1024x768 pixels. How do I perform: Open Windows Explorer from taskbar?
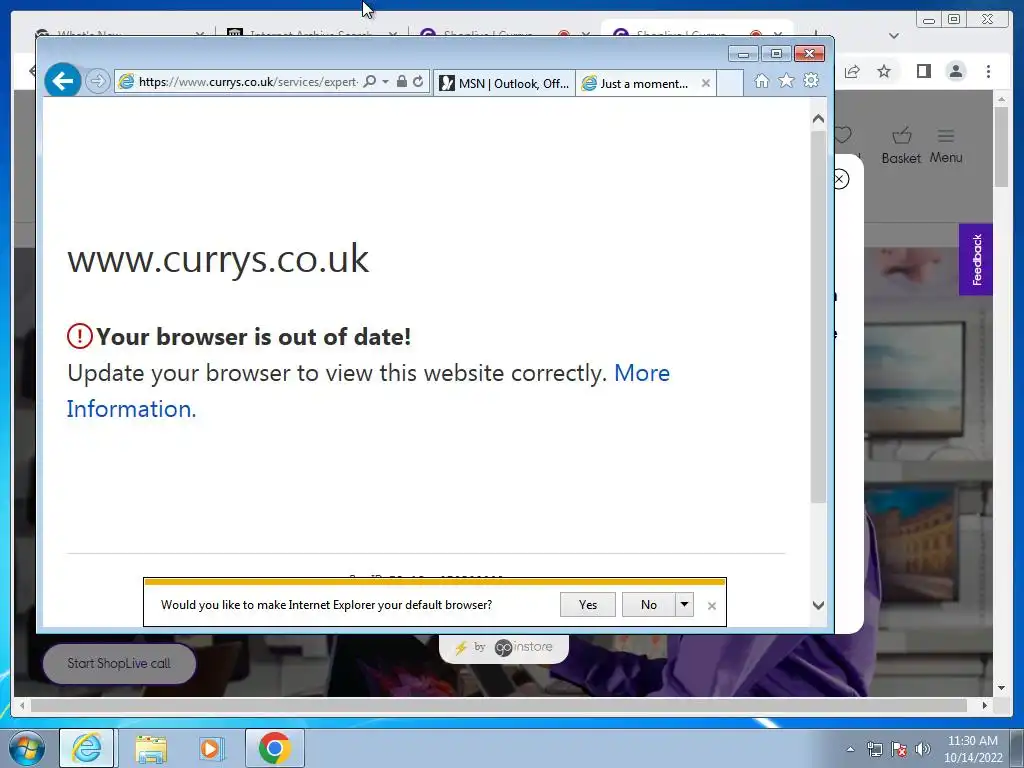[151, 748]
